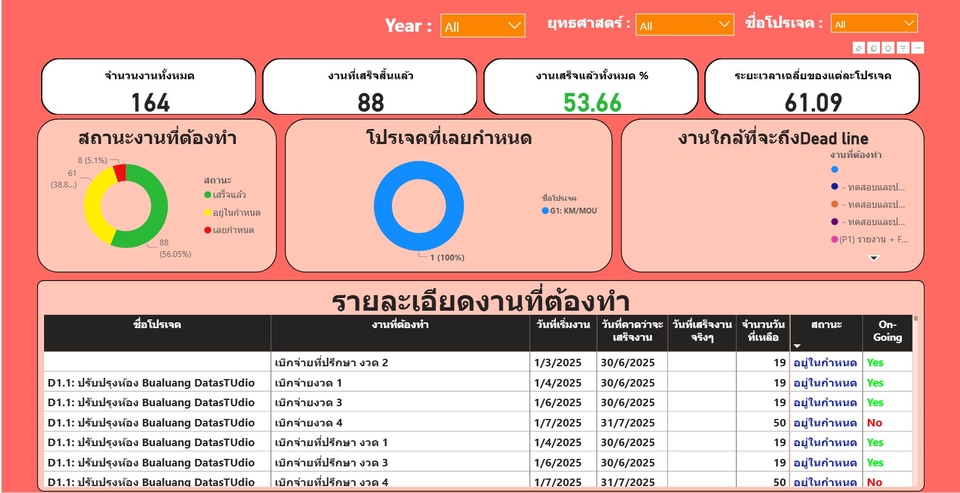Click the สถานะงานที่ต้องทำ chart title

(157, 138)
